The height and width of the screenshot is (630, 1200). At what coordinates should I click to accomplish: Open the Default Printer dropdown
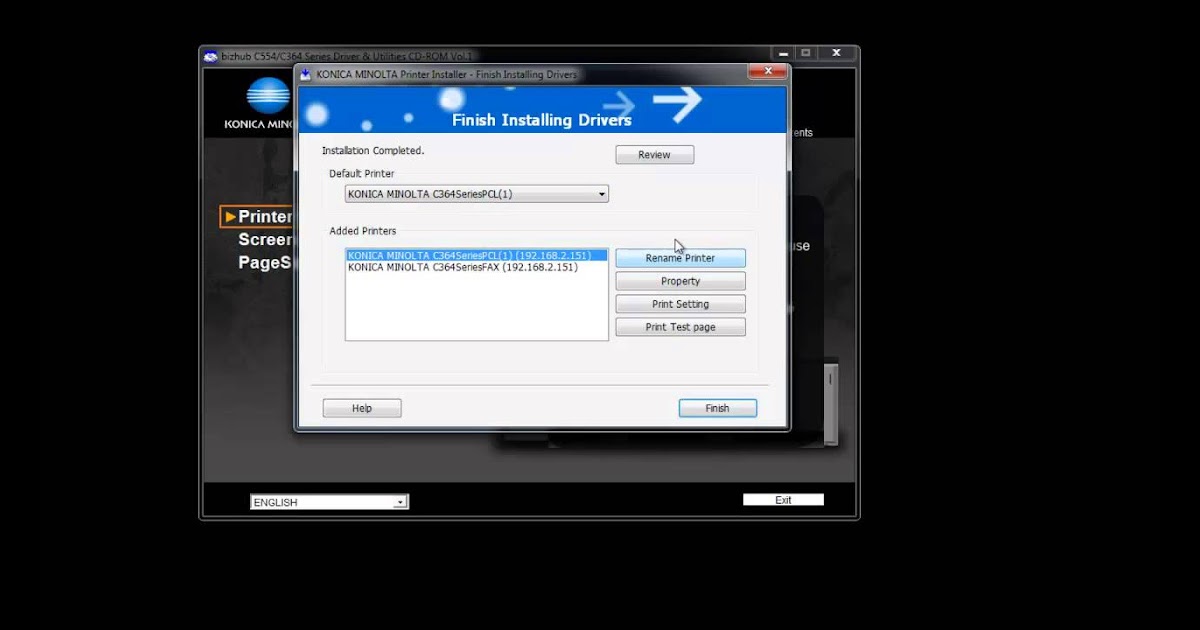click(477, 194)
